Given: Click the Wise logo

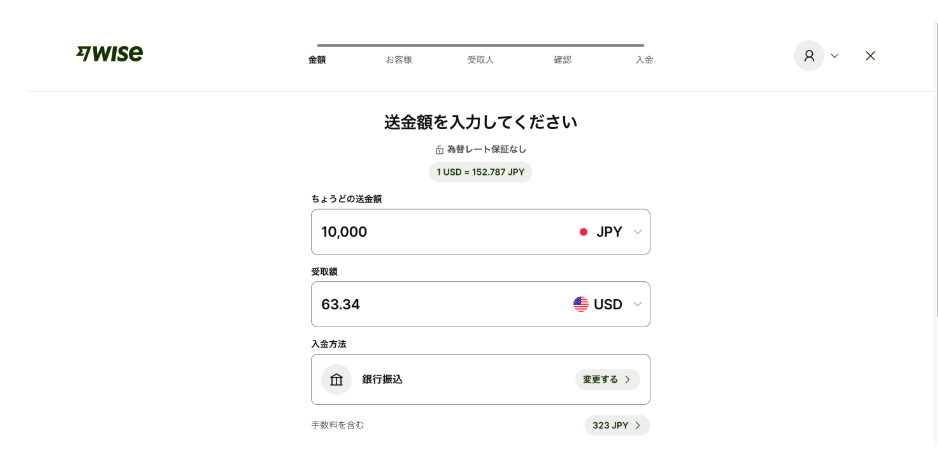Looking at the screenshot, I should tap(109, 54).
